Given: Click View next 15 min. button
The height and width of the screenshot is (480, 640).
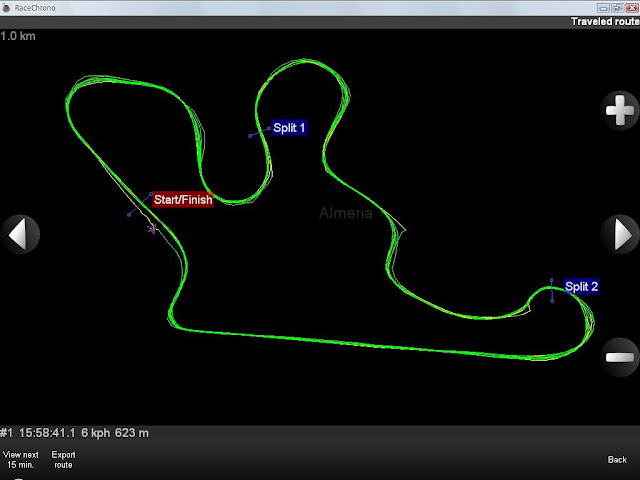Looking at the screenshot, I should pyautogui.click(x=20, y=460).
